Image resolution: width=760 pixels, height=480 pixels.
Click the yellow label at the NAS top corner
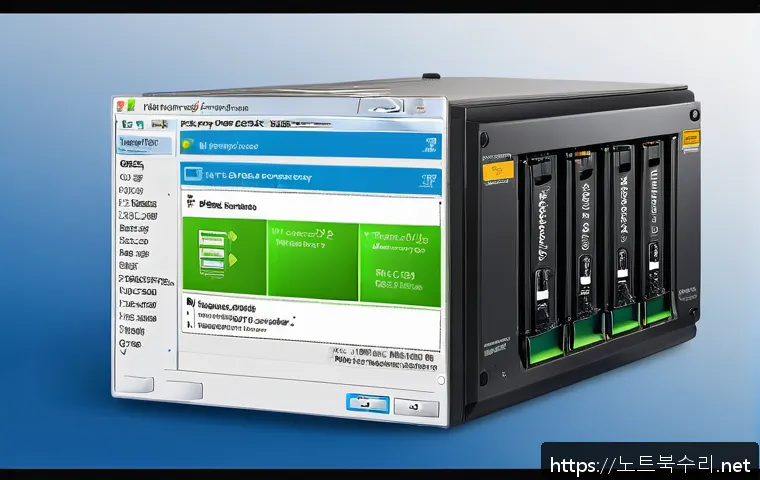691,139
